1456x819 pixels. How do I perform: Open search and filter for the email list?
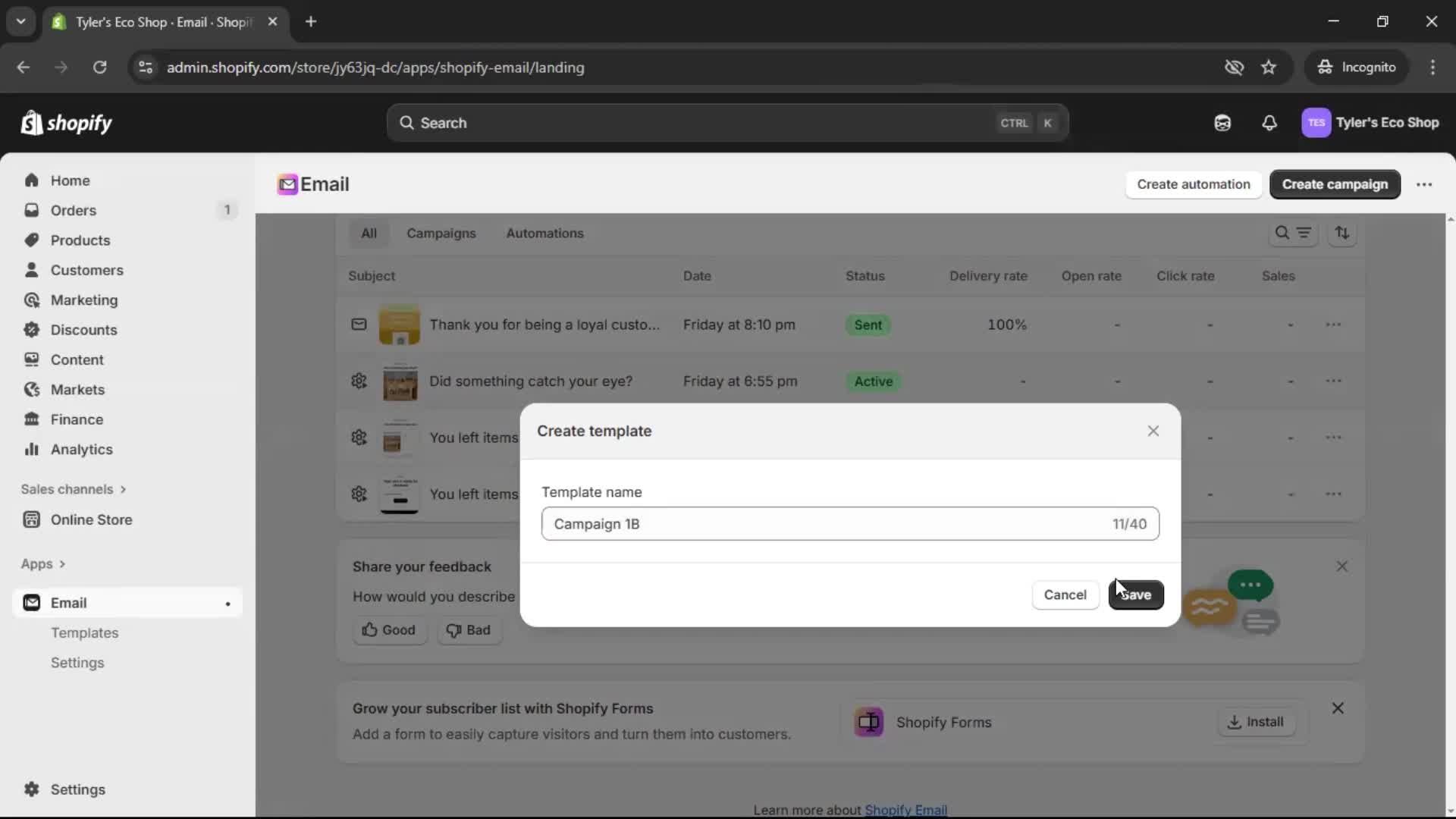pos(1291,233)
